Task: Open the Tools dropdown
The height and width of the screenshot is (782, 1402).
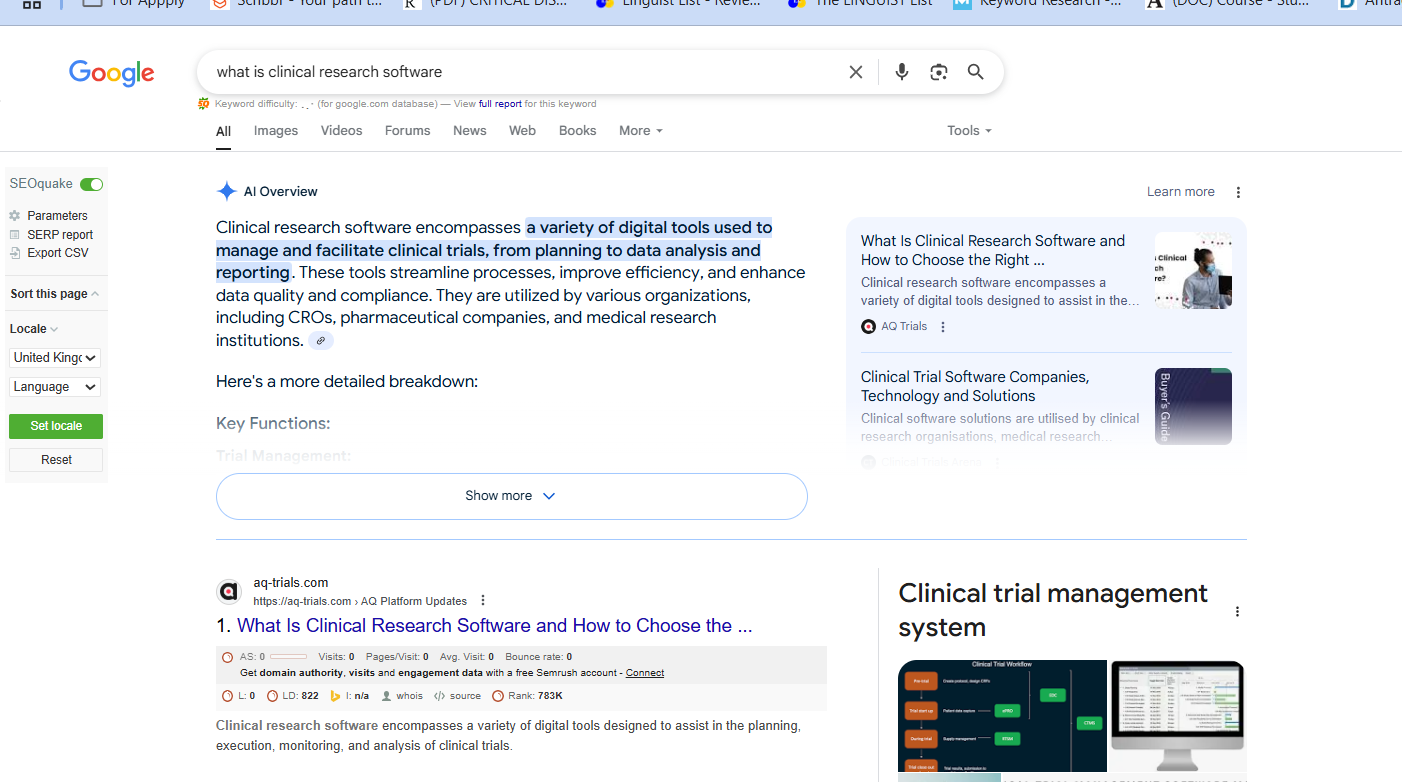Action: (x=970, y=131)
